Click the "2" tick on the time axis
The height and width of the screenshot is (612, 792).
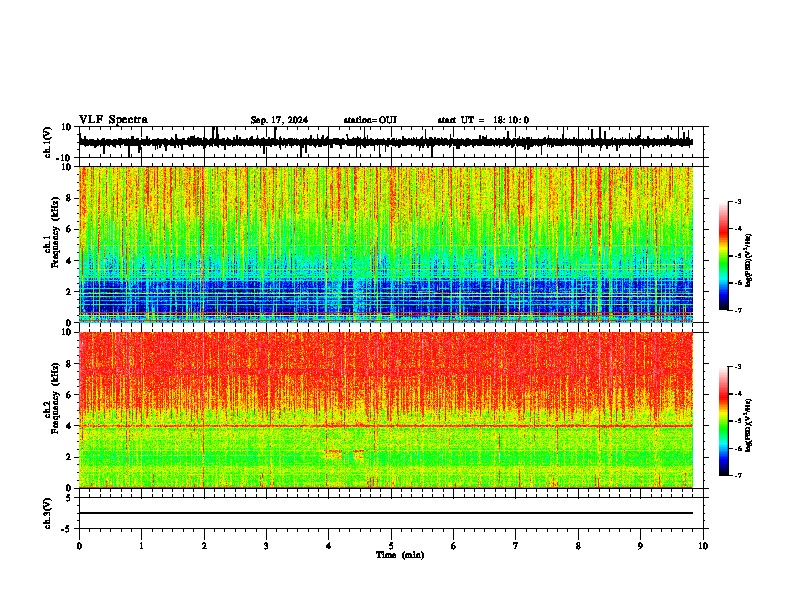(x=204, y=546)
